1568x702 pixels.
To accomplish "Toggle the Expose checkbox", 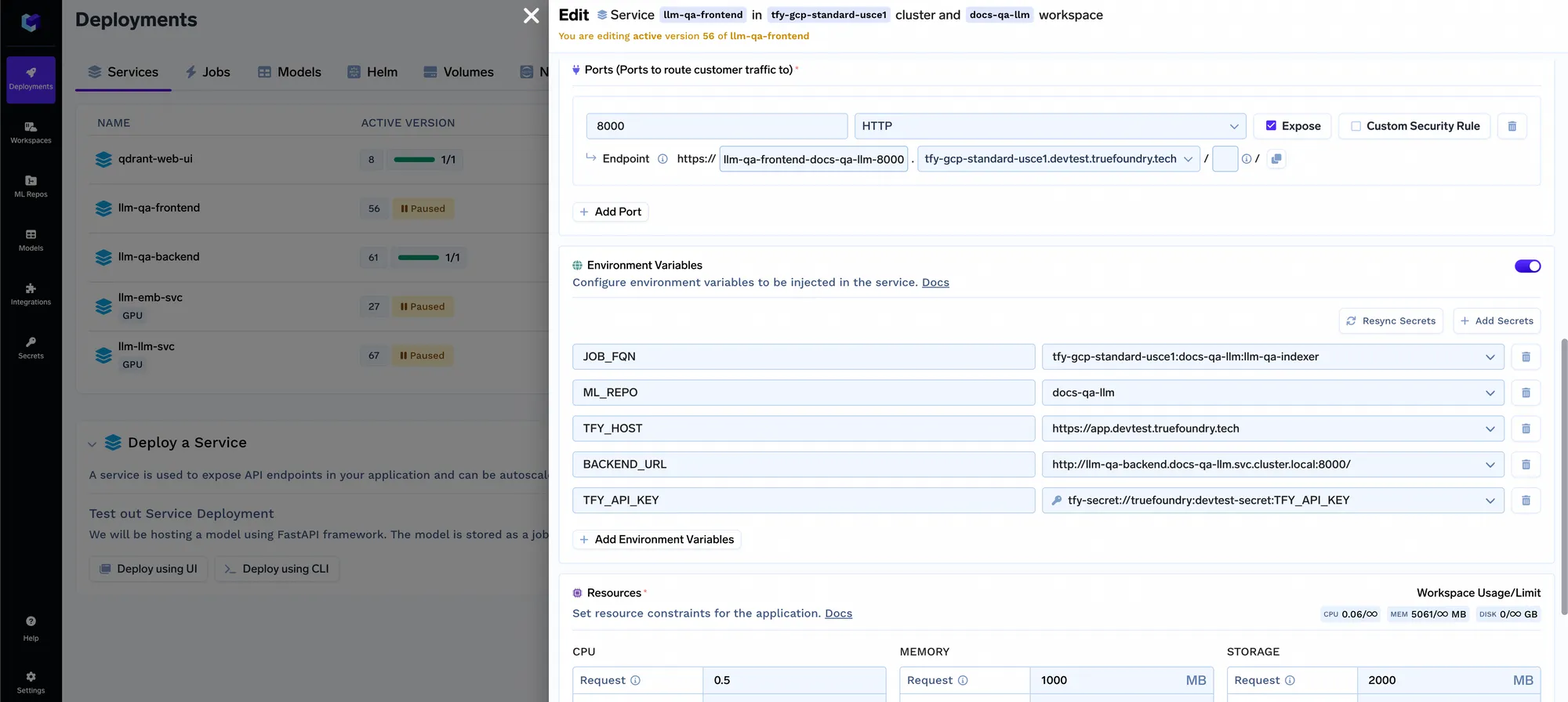I will coord(1271,125).
